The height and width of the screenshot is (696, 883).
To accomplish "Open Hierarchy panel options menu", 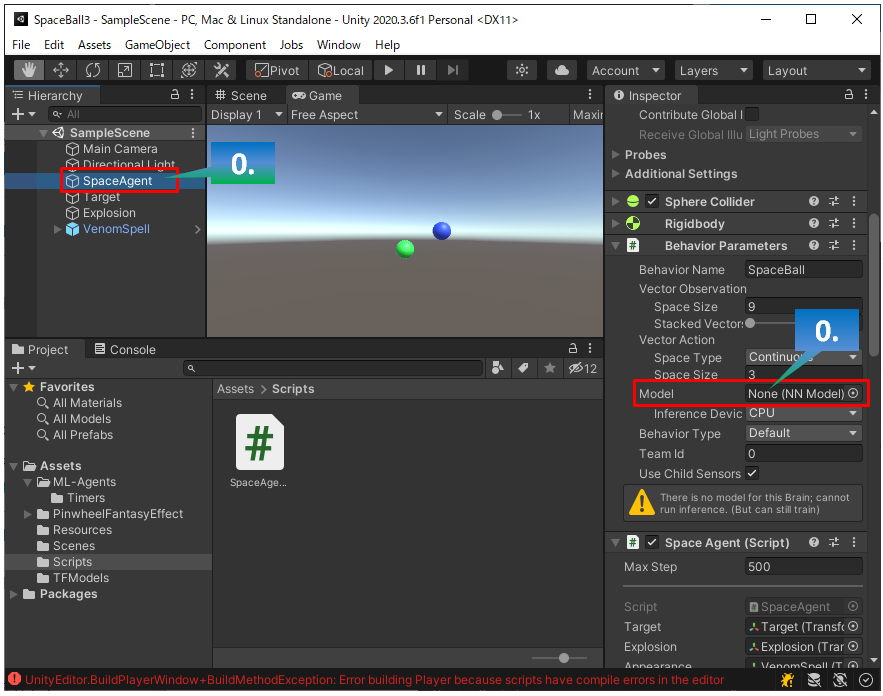I will tap(192, 95).
